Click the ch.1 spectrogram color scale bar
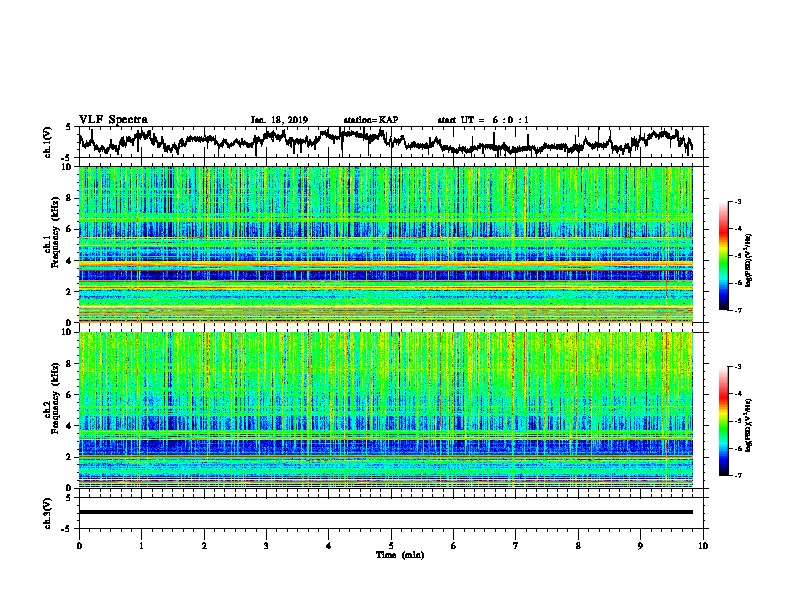The height and width of the screenshot is (612, 792). 723,256
